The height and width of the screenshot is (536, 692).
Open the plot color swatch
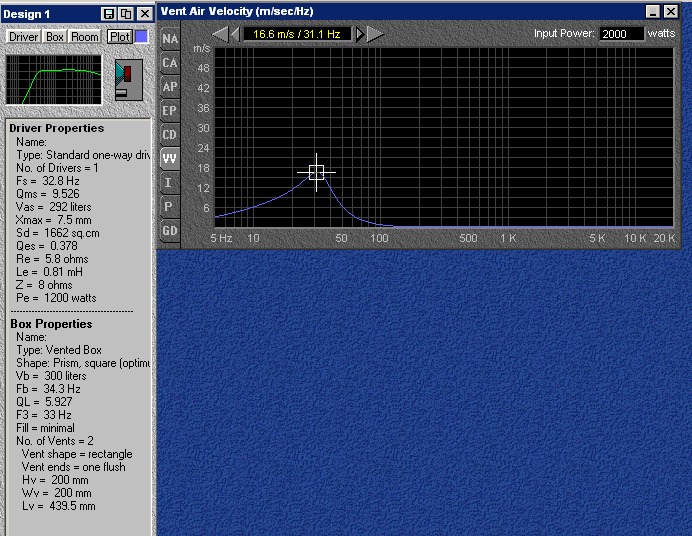click(141, 37)
